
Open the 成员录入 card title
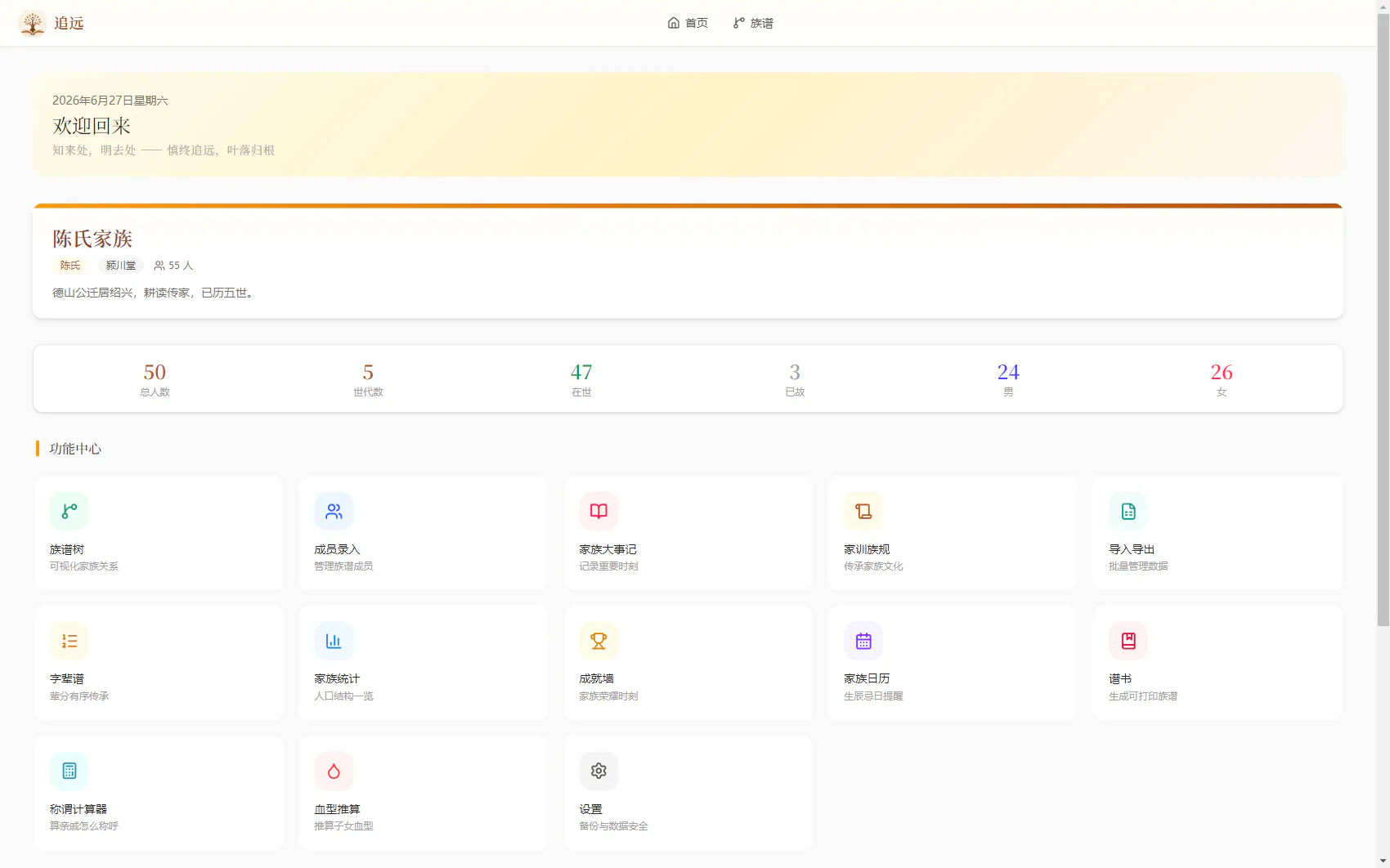tap(337, 549)
